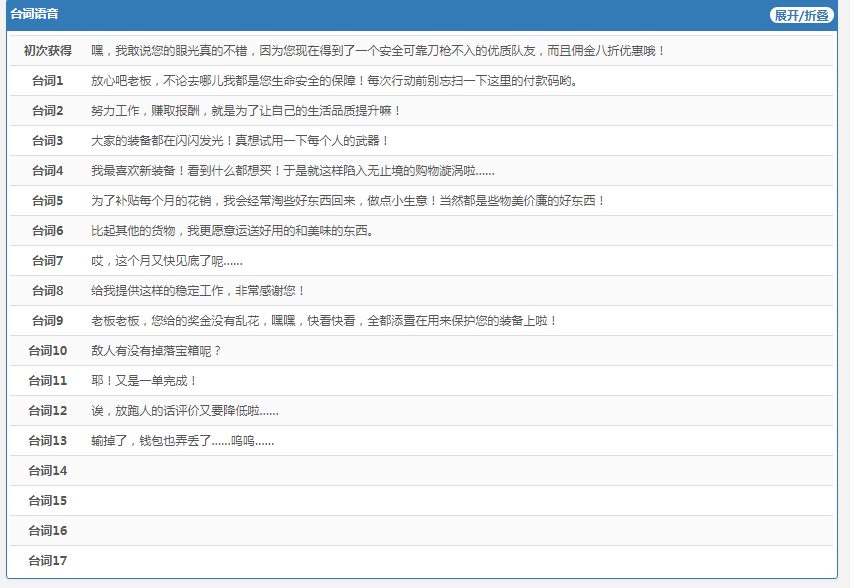The image size is (854, 588).
Task: Click the 台词12 row label
Action: click(x=48, y=411)
